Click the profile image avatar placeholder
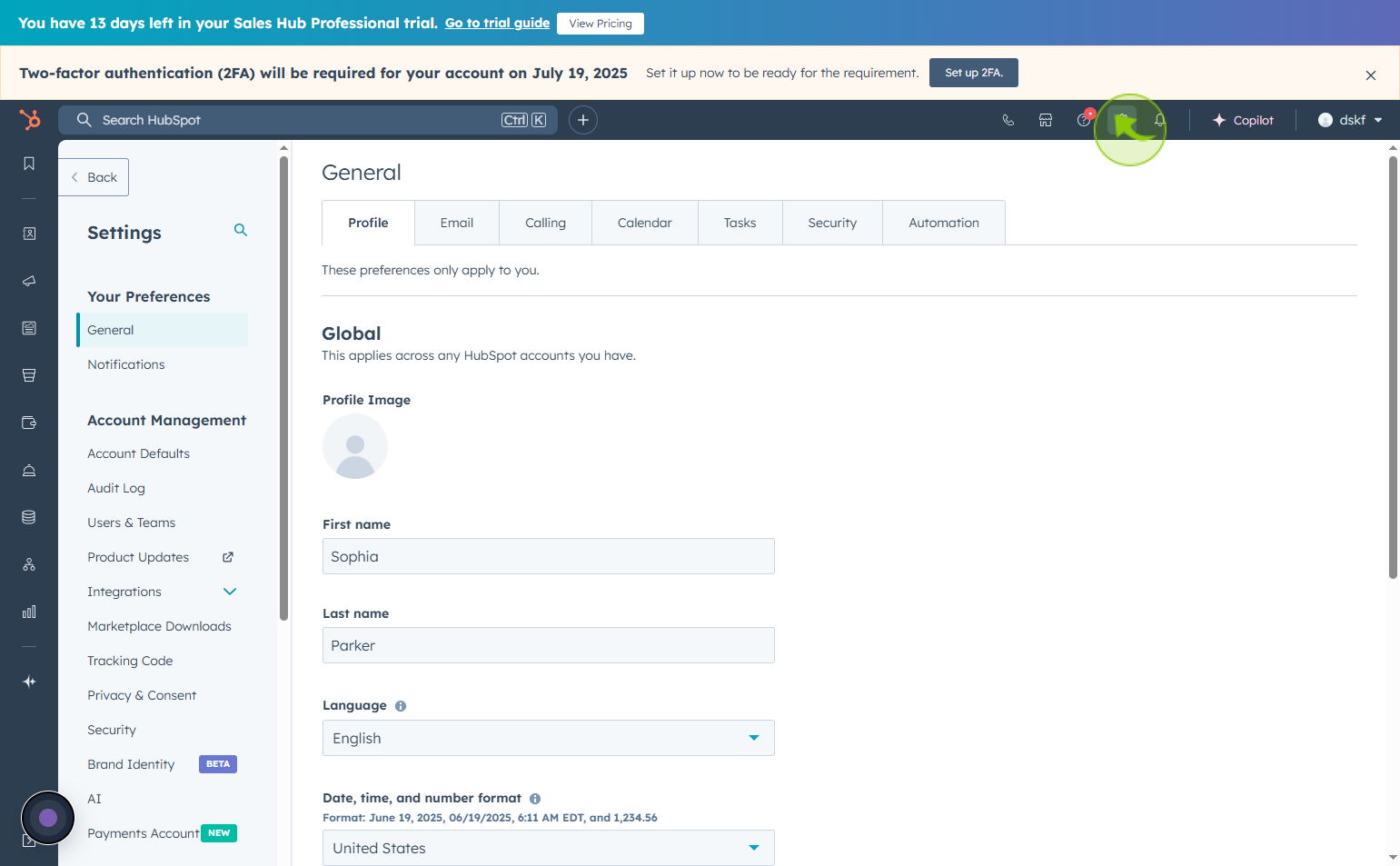Screen dimensions: 1400x866 pos(355,446)
